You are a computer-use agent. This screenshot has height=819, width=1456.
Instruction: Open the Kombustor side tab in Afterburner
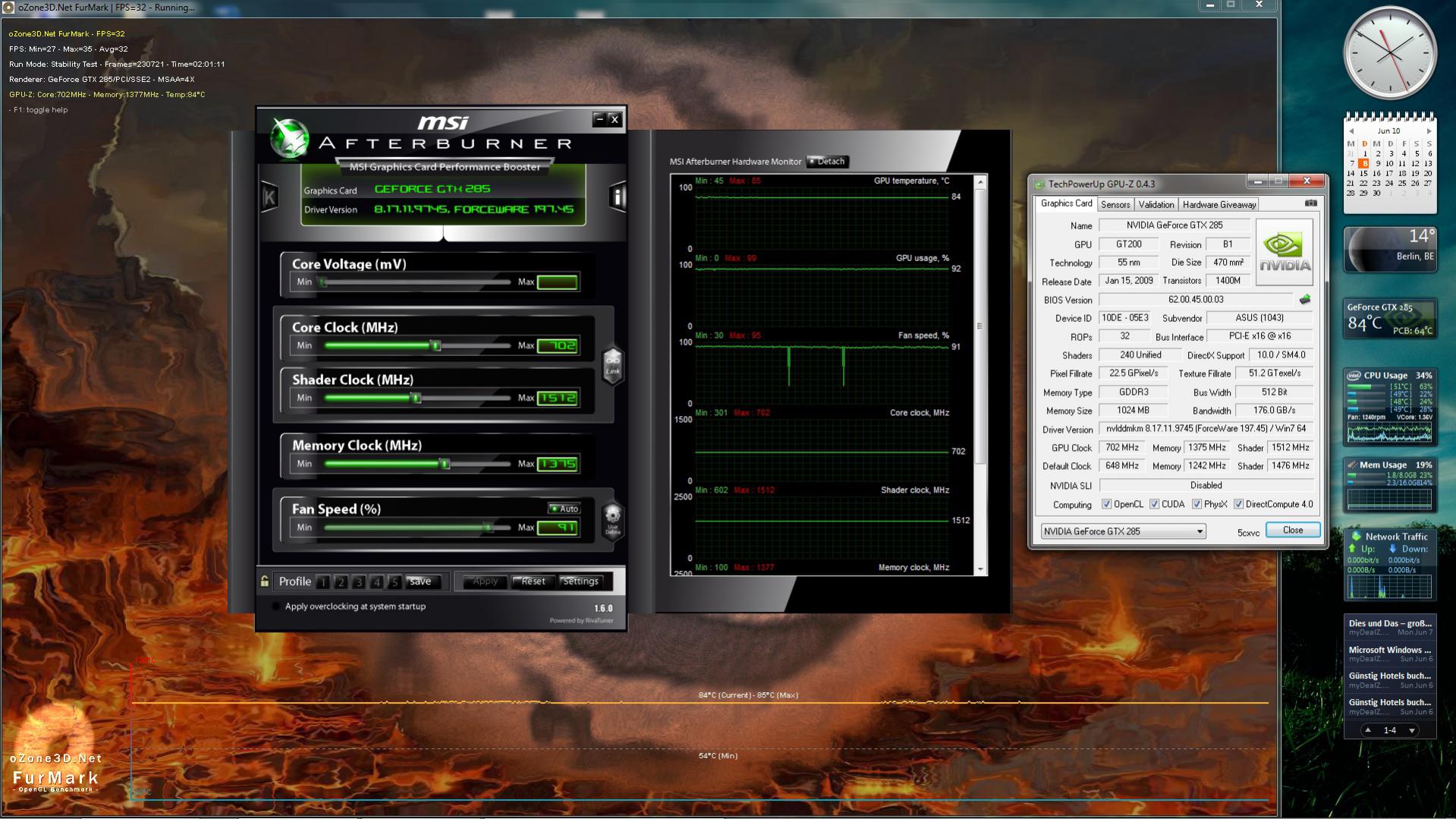click(x=269, y=197)
